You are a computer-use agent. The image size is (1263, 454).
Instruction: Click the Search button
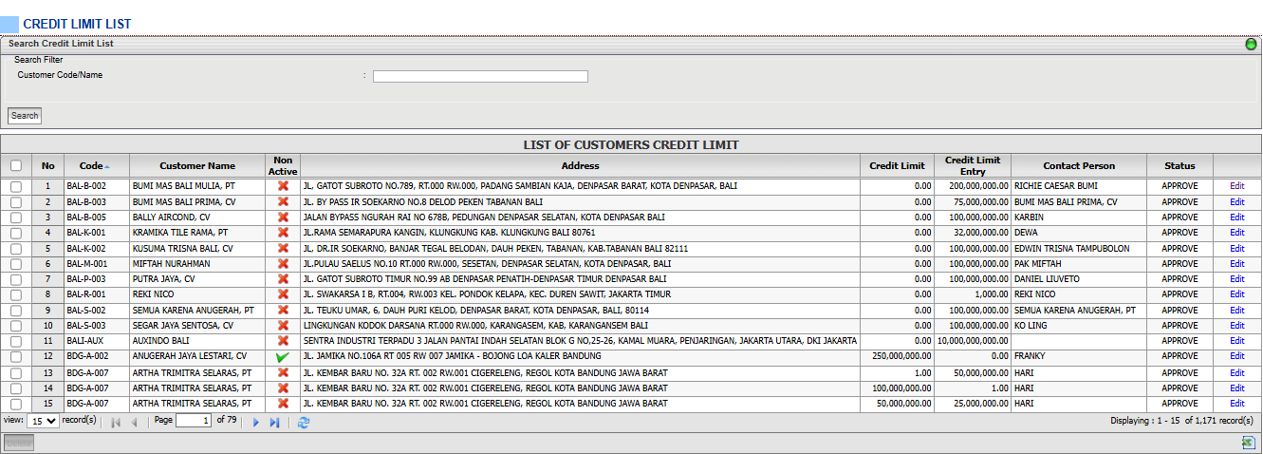(x=25, y=116)
